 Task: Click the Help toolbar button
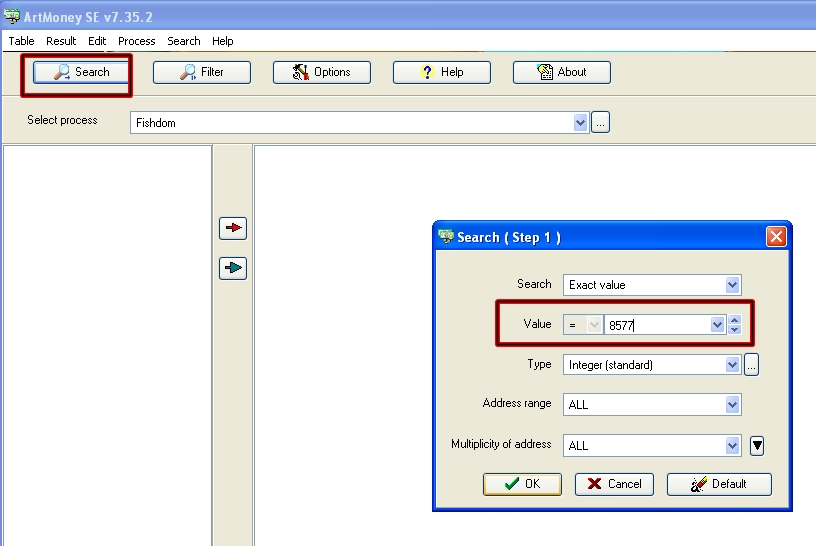[442, 72]
